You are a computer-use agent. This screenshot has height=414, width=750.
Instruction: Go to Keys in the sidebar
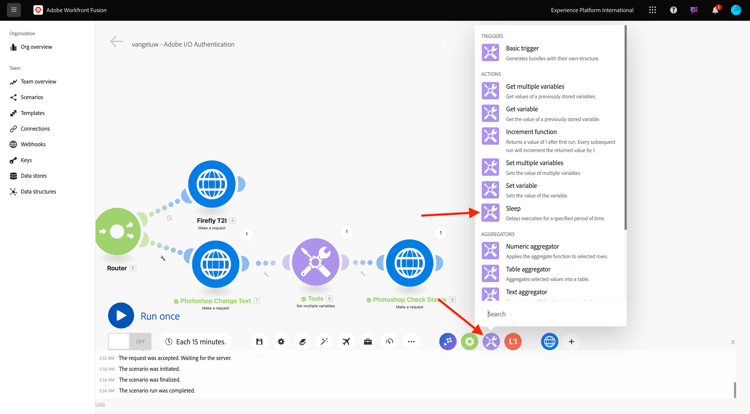[x=21, y=160]
